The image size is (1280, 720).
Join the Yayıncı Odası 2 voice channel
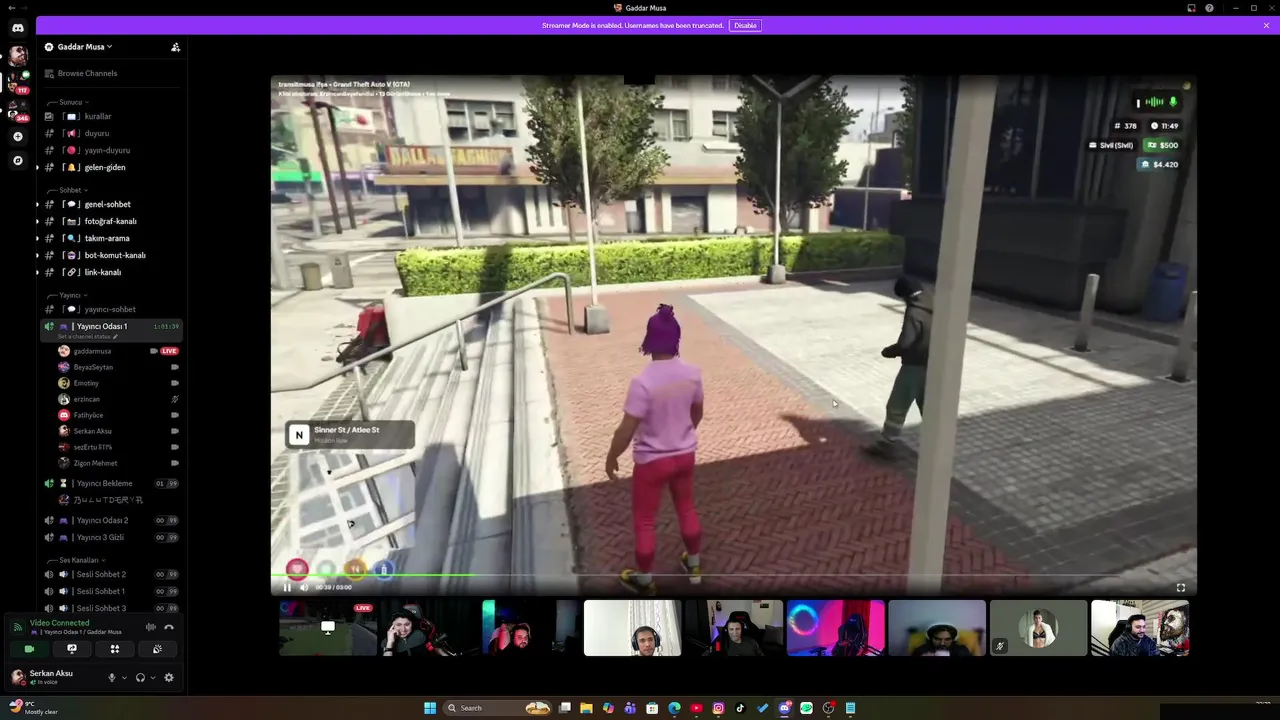(x=110, y=520)
